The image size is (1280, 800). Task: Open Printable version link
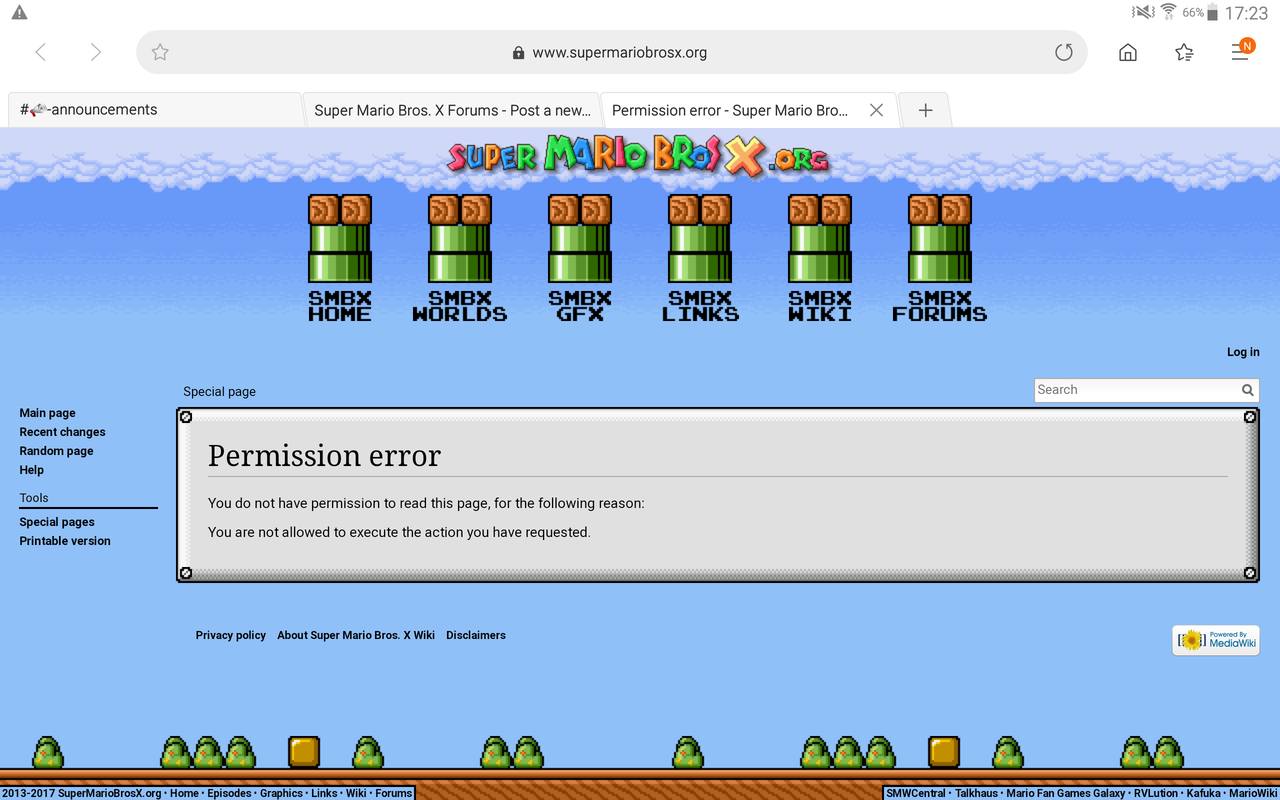(65, 541)
